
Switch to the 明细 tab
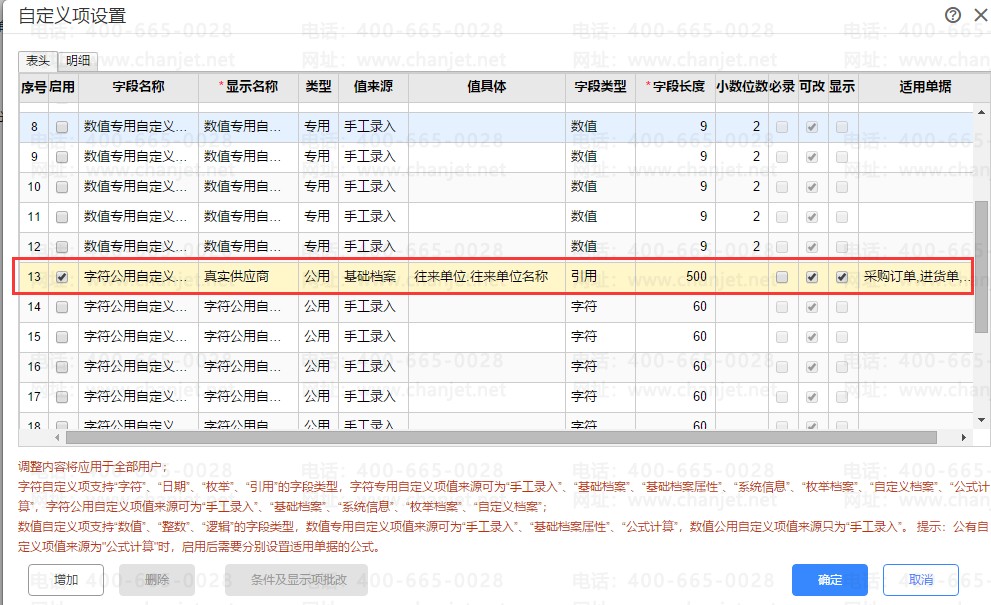tap(78, 61)
